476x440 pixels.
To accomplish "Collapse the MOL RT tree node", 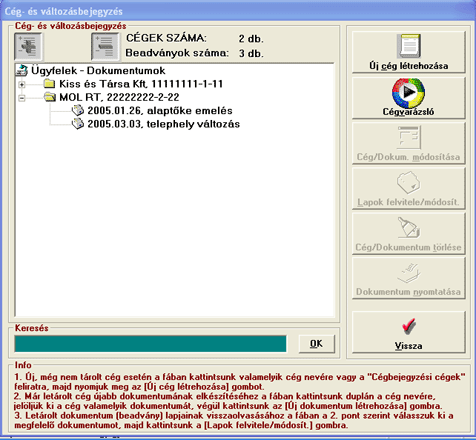I will tap(22, 98).
